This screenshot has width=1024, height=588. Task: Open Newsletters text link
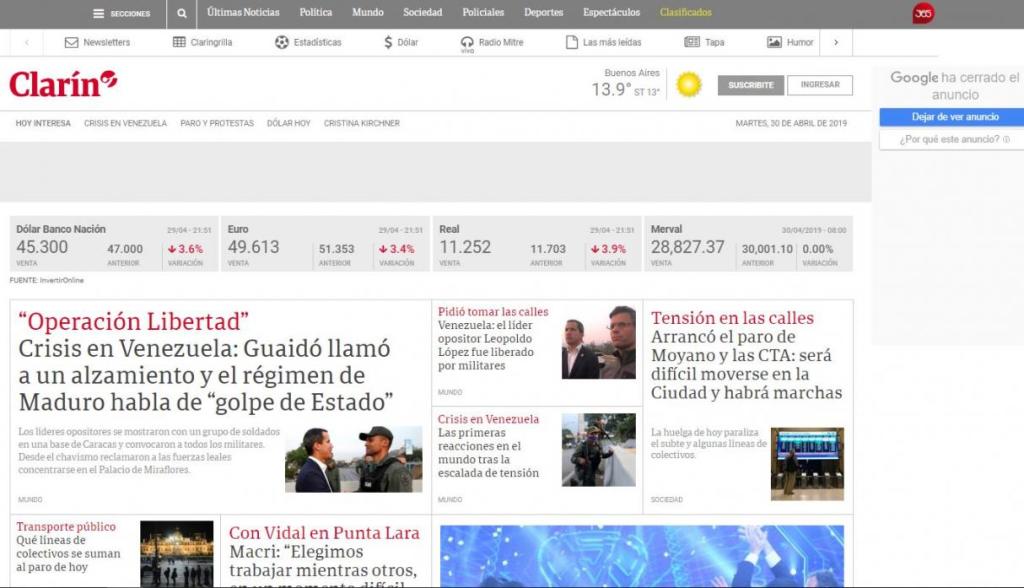click(x=106, y=42)
